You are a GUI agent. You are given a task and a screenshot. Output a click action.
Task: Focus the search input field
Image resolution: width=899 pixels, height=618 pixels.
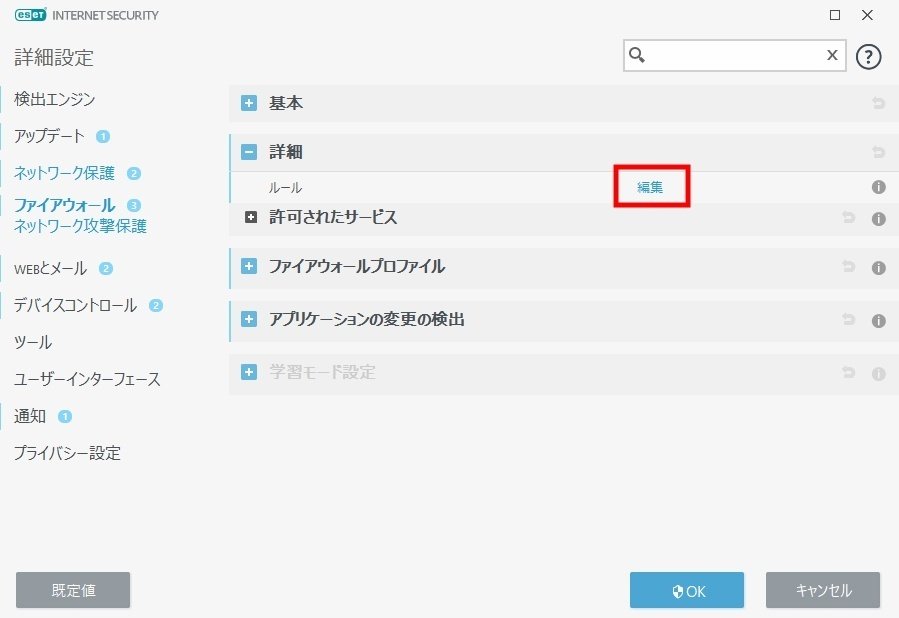coord(734,56)
